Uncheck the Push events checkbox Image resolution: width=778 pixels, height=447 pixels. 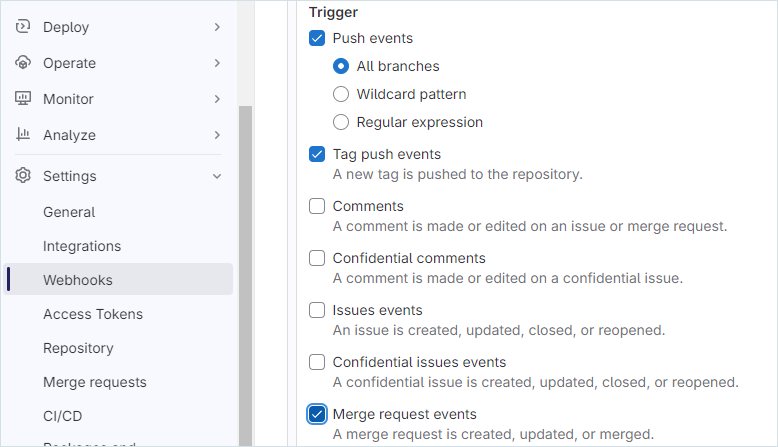(317, 38)
